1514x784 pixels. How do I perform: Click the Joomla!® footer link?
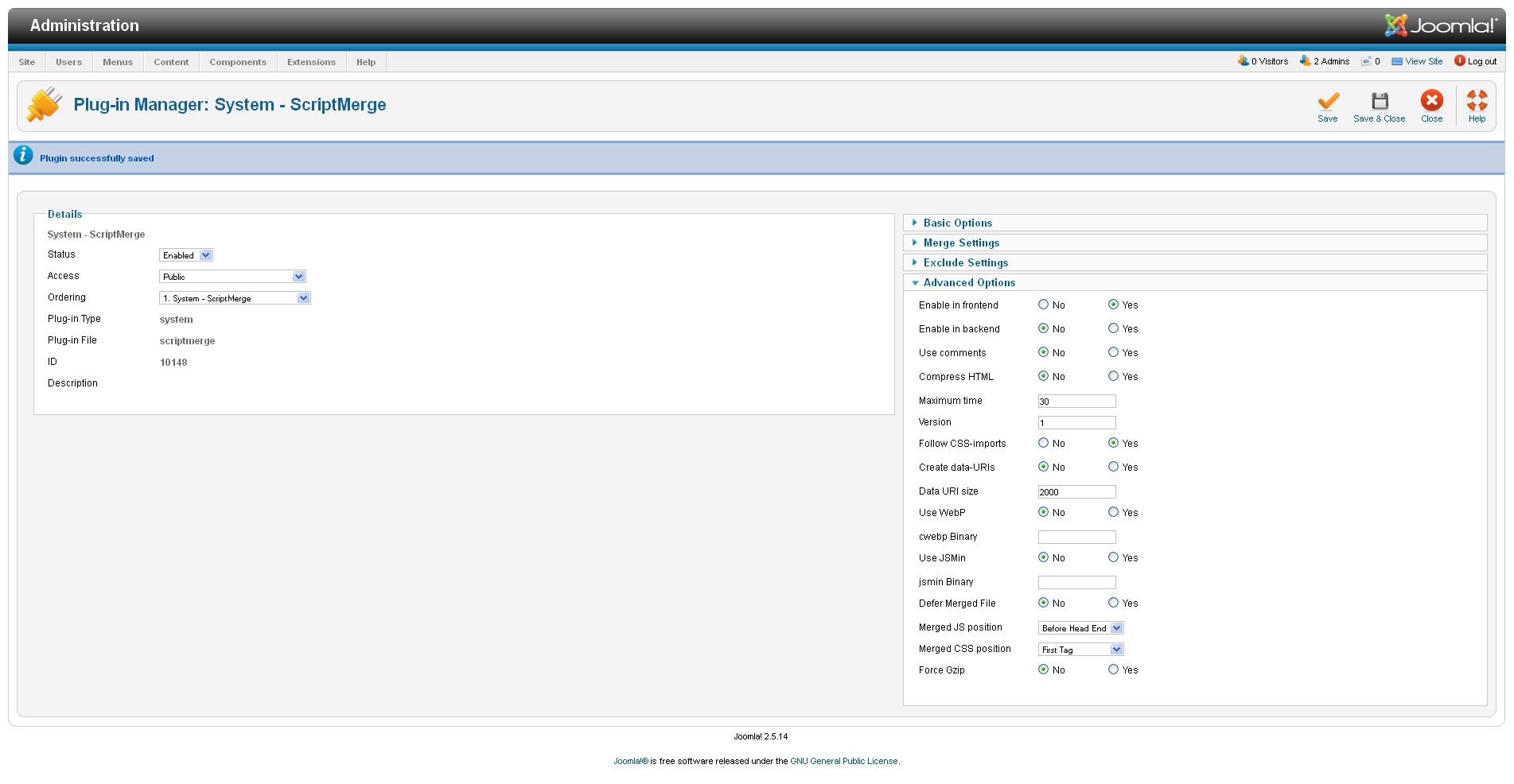tap(630, 761)
